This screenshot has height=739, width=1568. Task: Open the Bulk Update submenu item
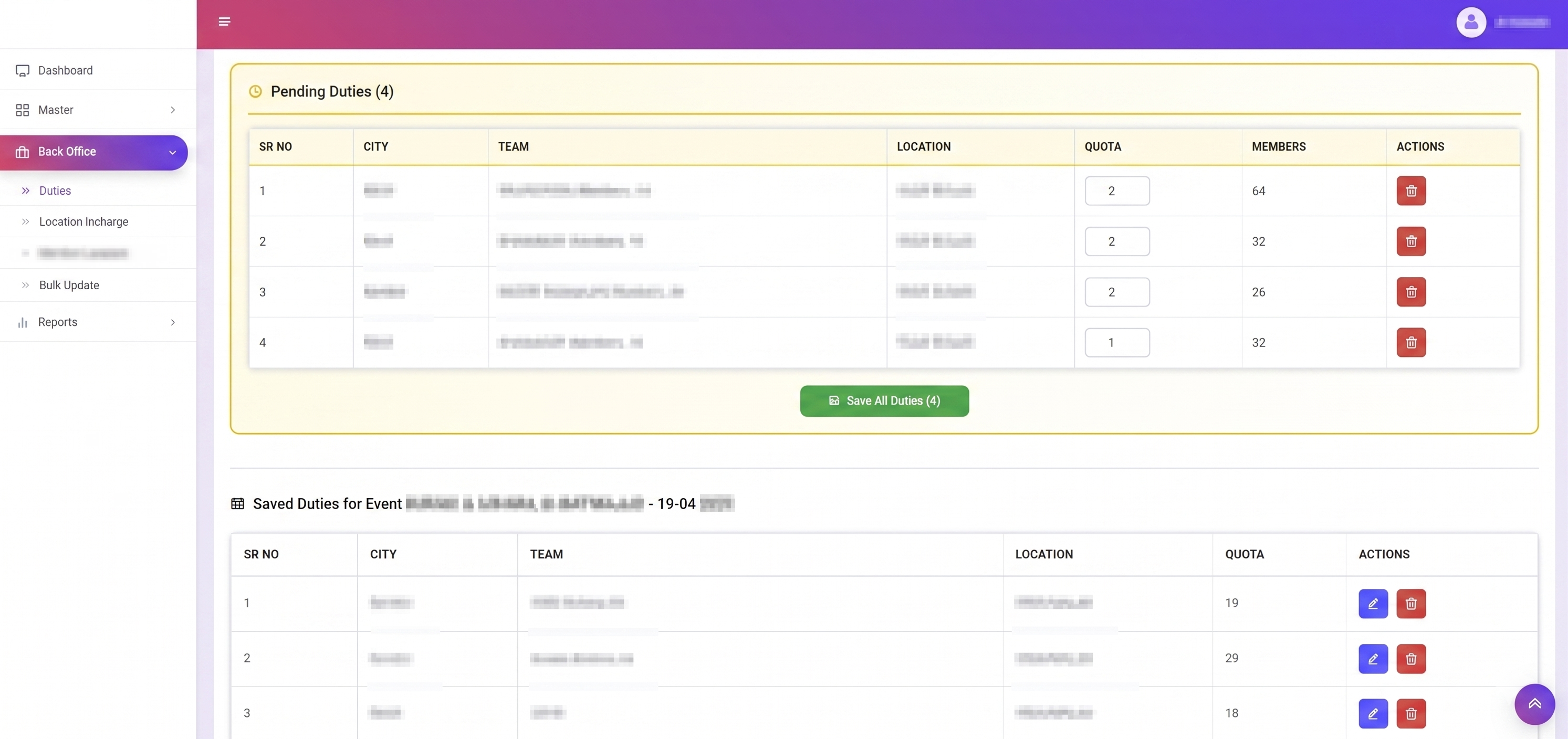98,285
